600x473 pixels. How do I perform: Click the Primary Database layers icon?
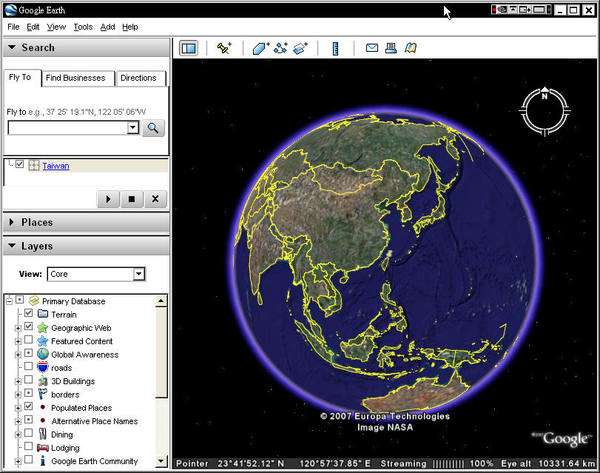(34, 301)
